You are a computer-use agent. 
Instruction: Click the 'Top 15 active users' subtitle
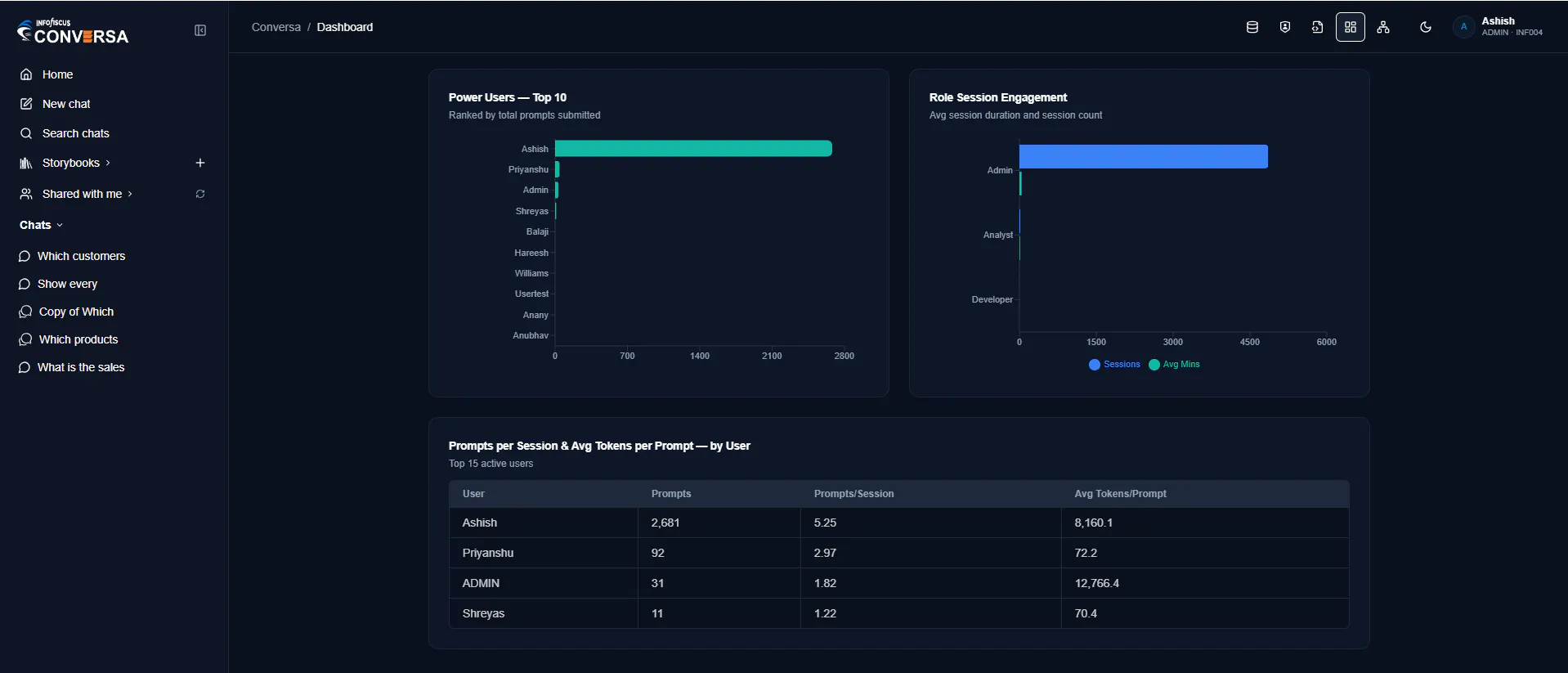coord(491,464)
